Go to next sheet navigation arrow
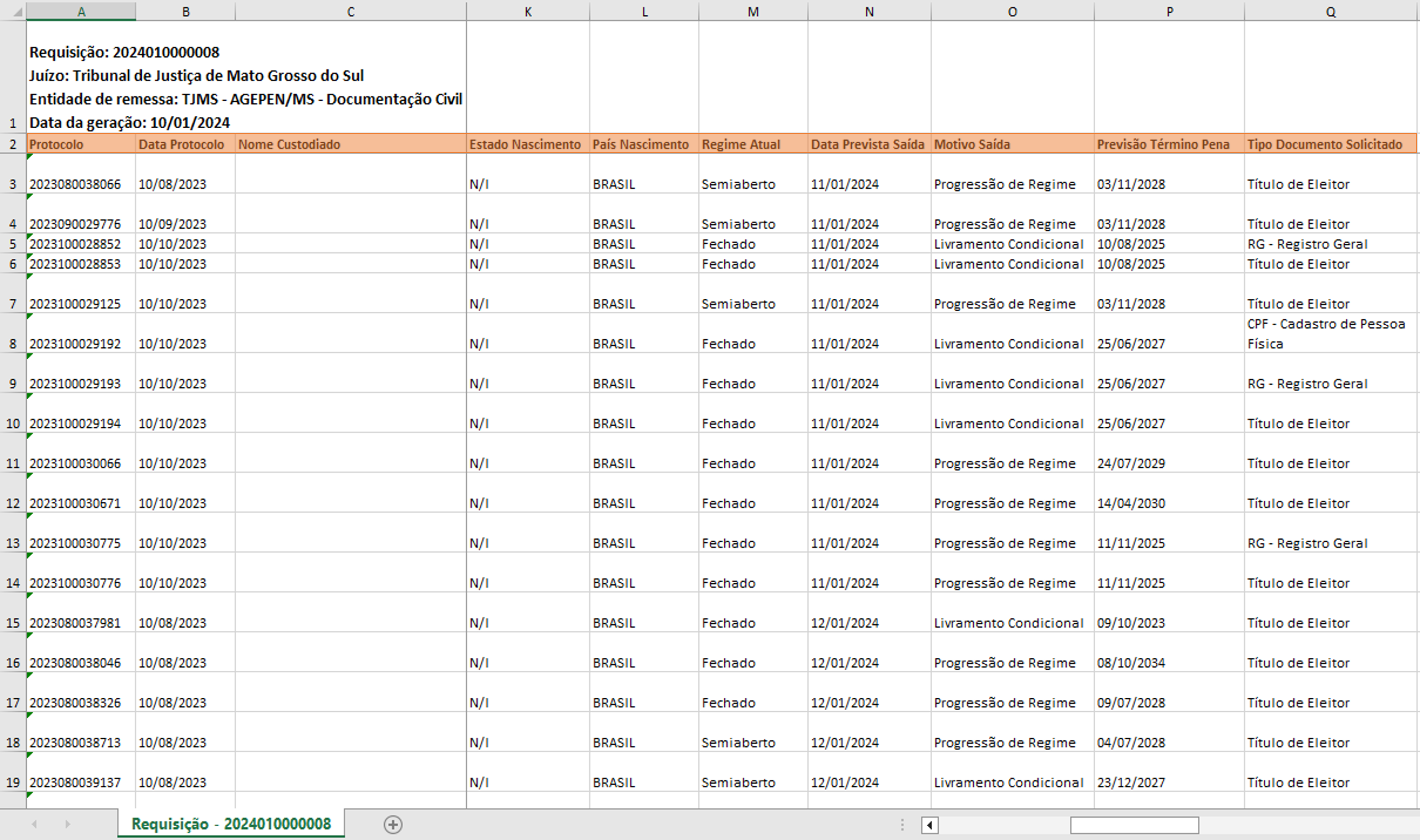The height and width of the screenshot is (840, 1420). (68, 824)
